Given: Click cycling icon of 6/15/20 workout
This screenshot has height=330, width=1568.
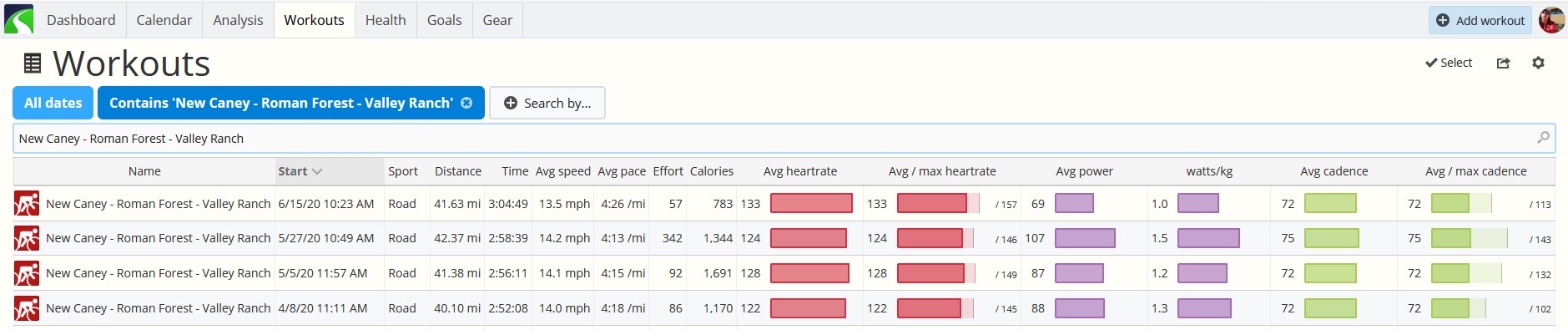Looking at the screenshot, I should [x=27, y=204].
